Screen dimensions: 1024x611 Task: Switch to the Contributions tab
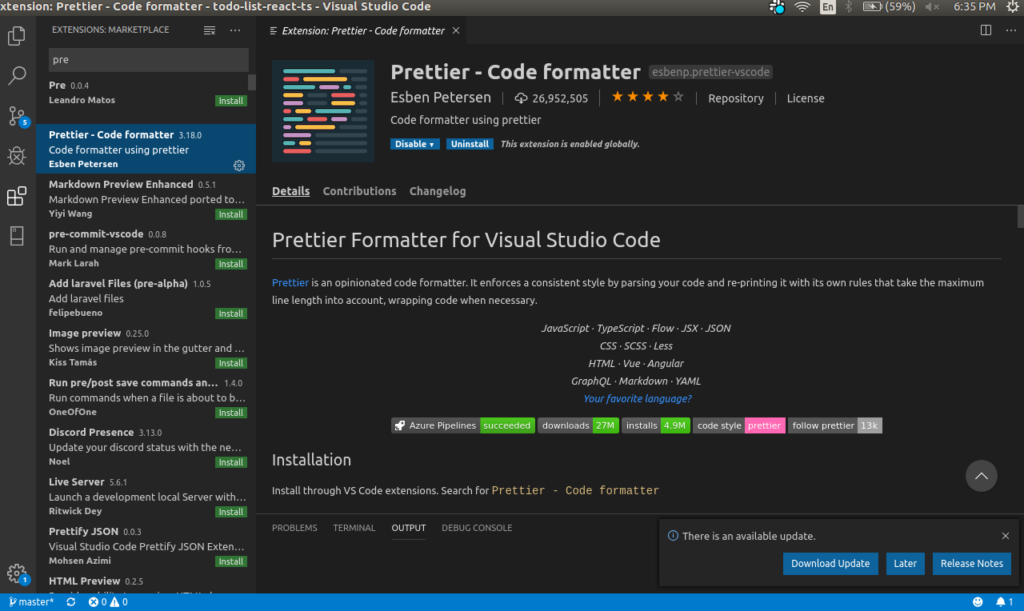[359, 191]
